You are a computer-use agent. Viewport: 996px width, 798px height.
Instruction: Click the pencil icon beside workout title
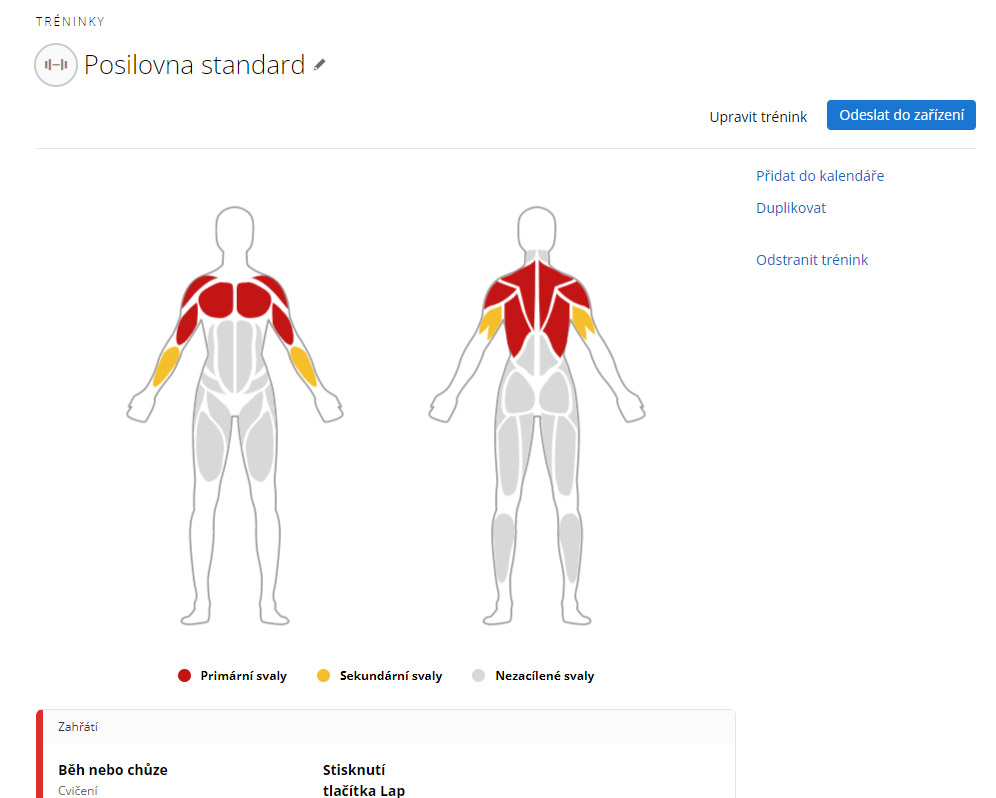[x=320, y=65]
